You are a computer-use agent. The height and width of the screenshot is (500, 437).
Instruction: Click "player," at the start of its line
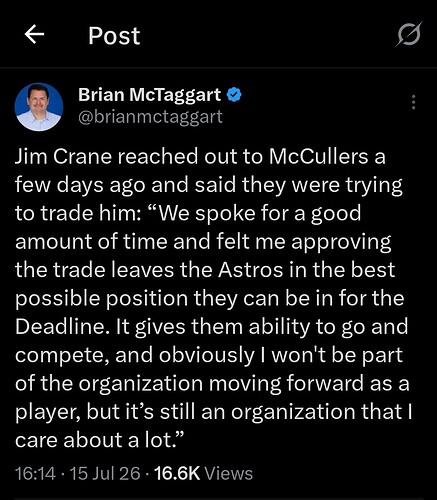click(x=48, y=412)
